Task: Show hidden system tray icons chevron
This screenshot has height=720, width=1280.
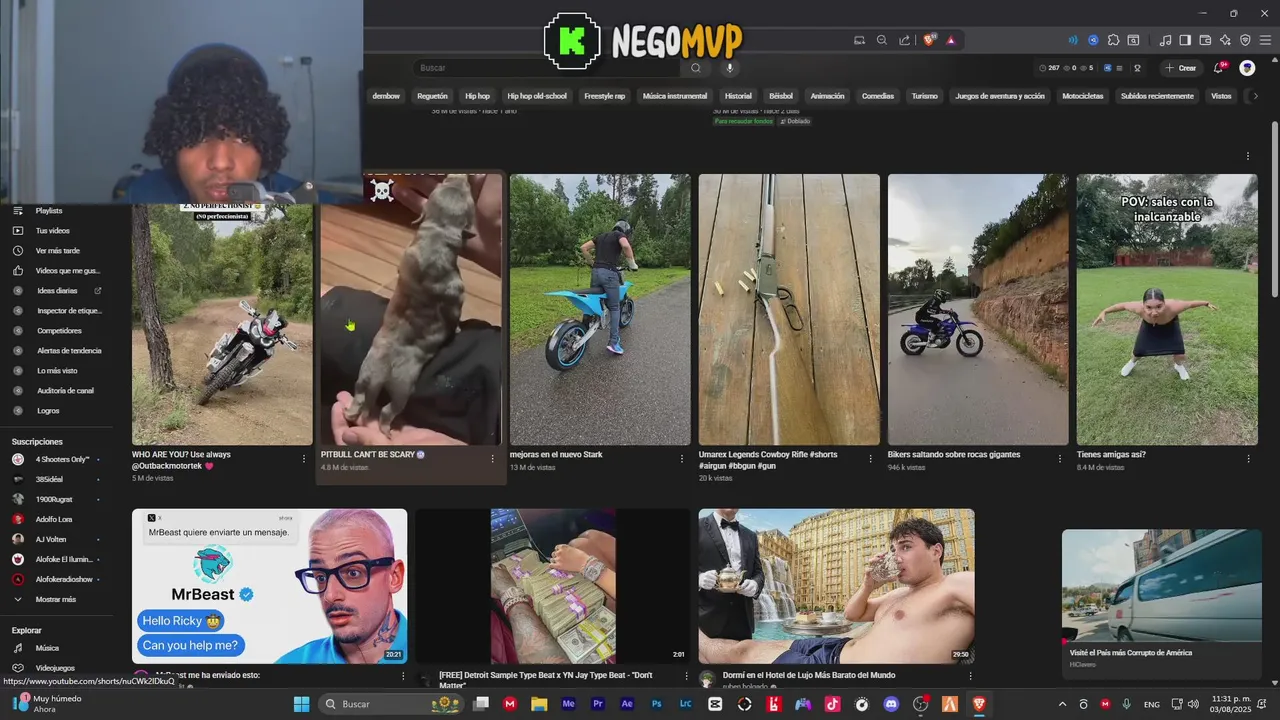Action: [x=1062, y=704]
